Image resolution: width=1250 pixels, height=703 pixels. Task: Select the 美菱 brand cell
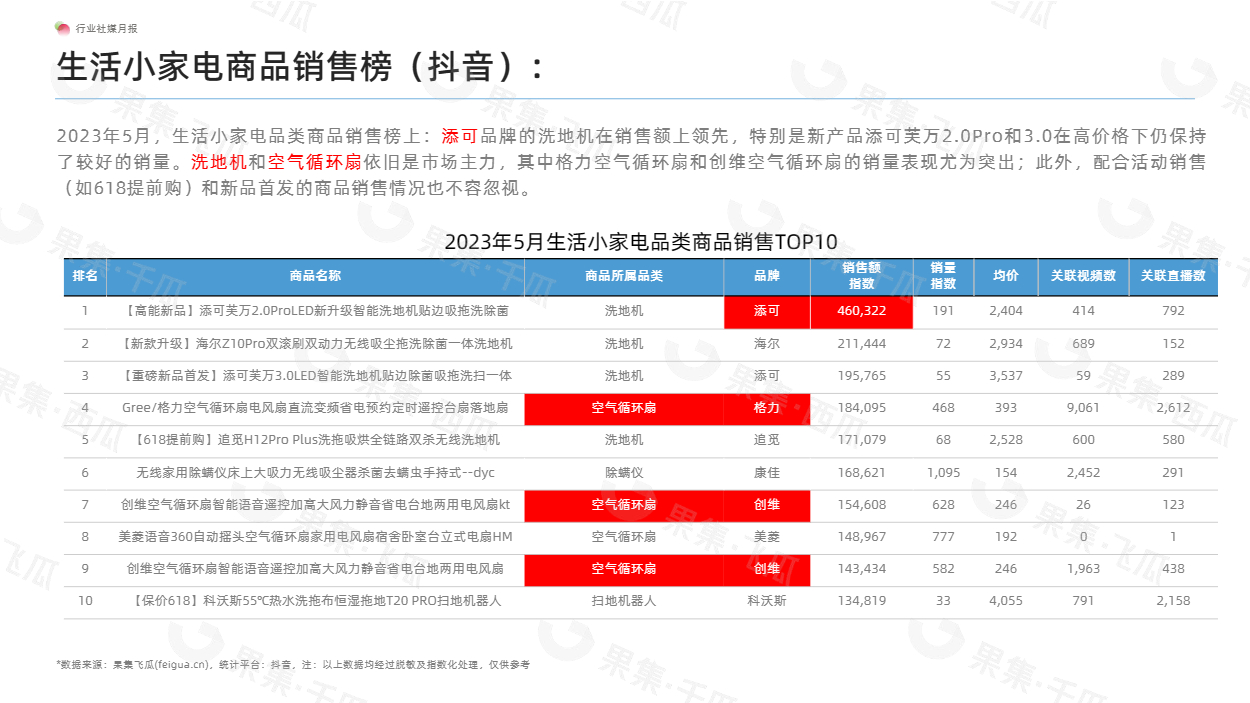pos(767,536)
